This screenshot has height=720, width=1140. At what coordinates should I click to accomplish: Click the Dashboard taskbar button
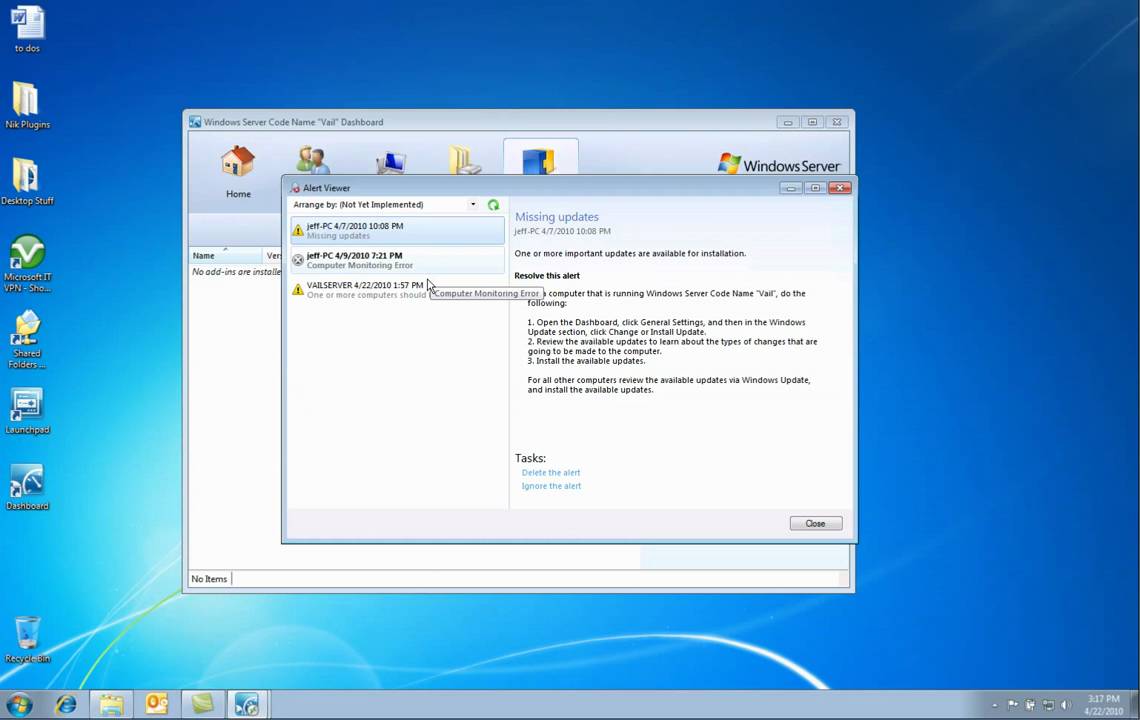click(247, 704)
